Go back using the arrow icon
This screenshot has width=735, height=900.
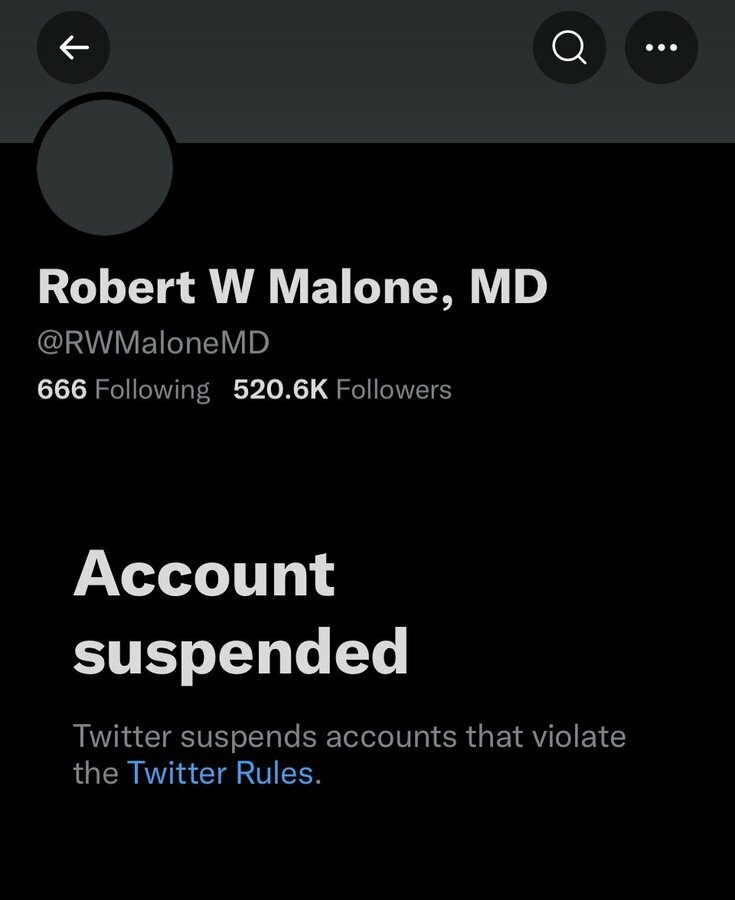pos(73,47)
